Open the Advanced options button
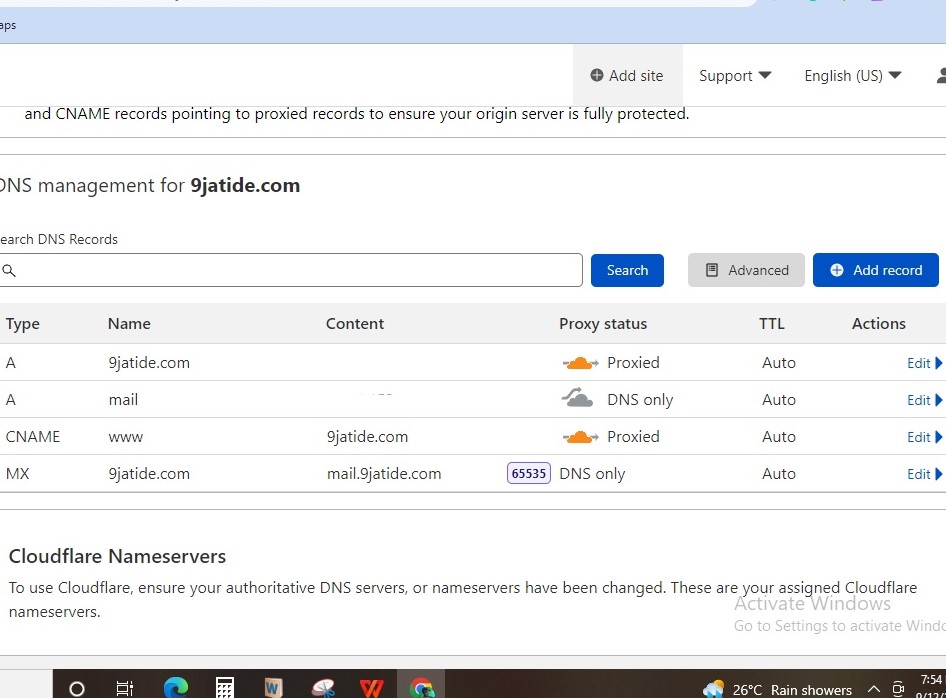The height and width of the screenshot is (698, 946). [746, 270]
